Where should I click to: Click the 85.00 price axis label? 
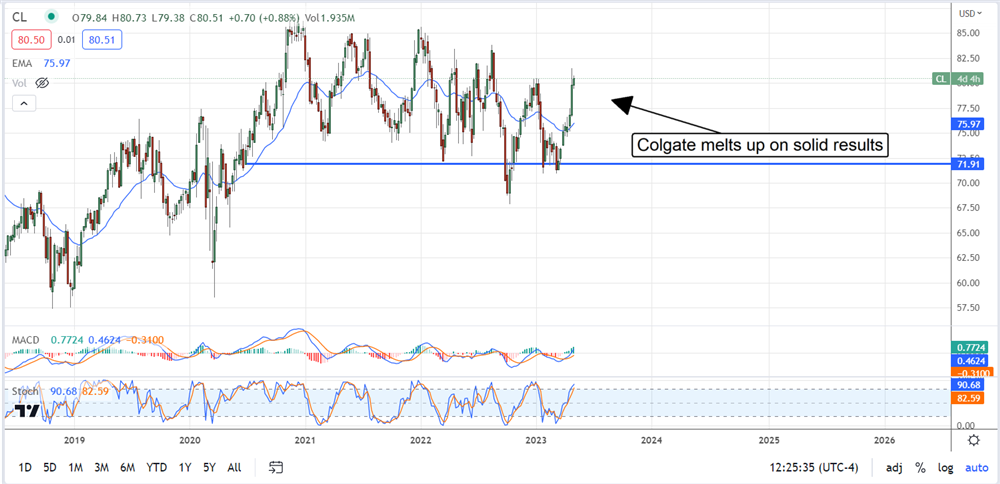coord(966,33)
